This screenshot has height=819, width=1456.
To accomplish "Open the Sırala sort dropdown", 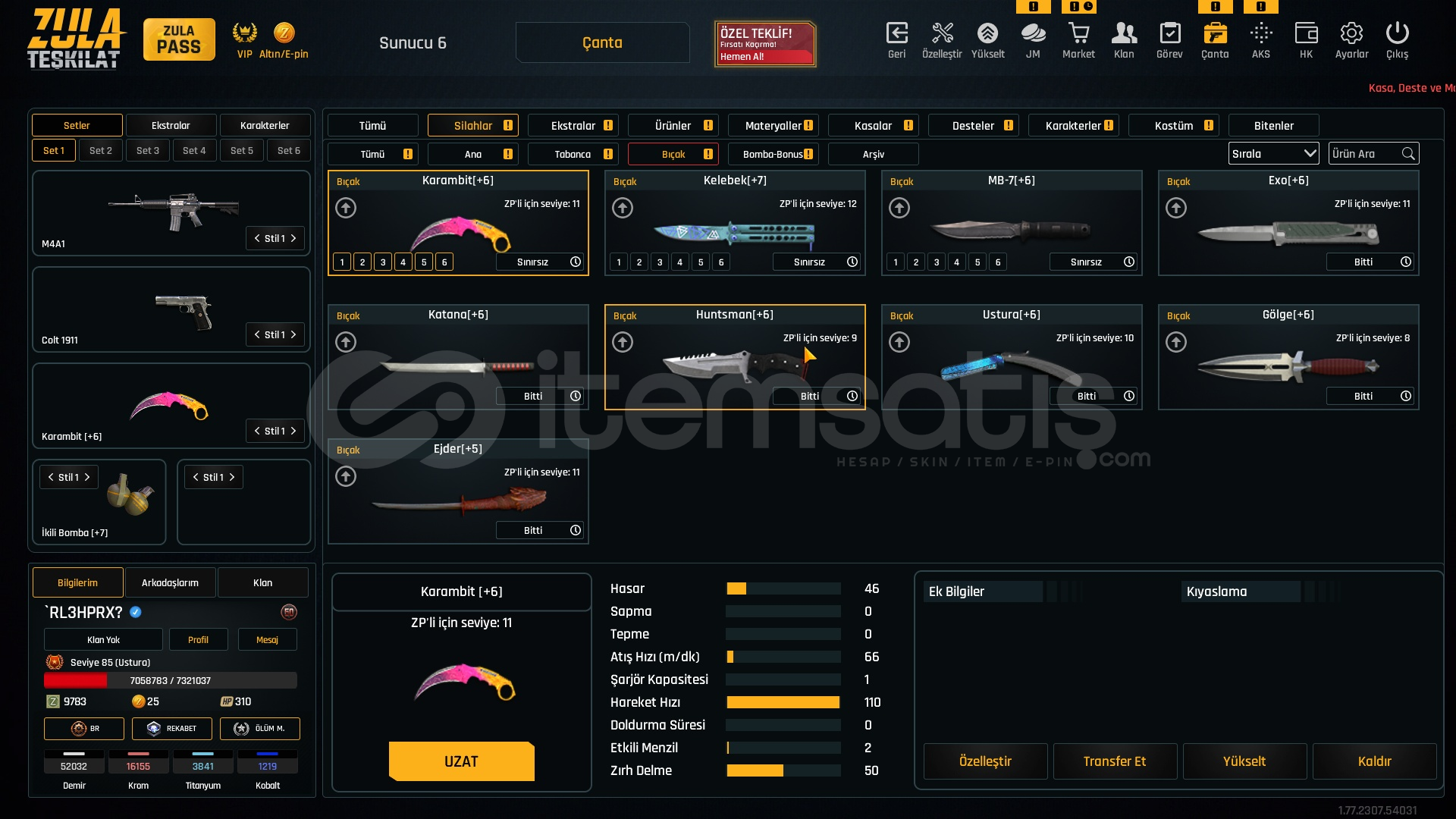I will tap(1274, 154).
